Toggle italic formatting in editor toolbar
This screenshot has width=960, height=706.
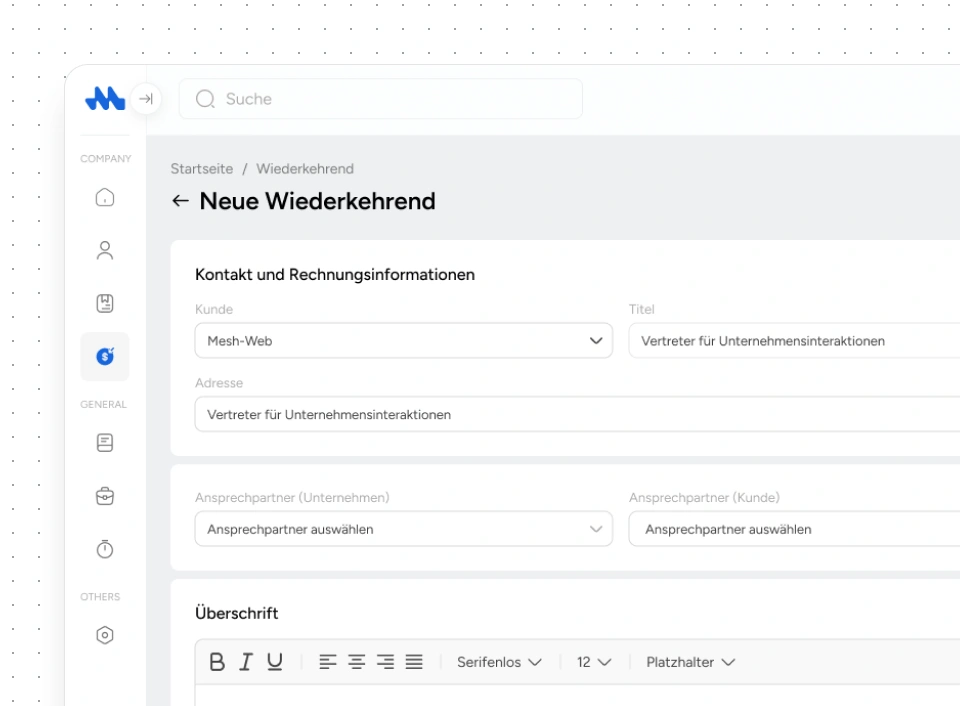pyautogui.click(x=245, y=662)
